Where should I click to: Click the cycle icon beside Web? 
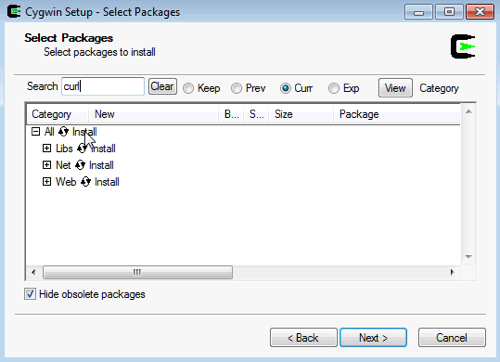[86, 182]
